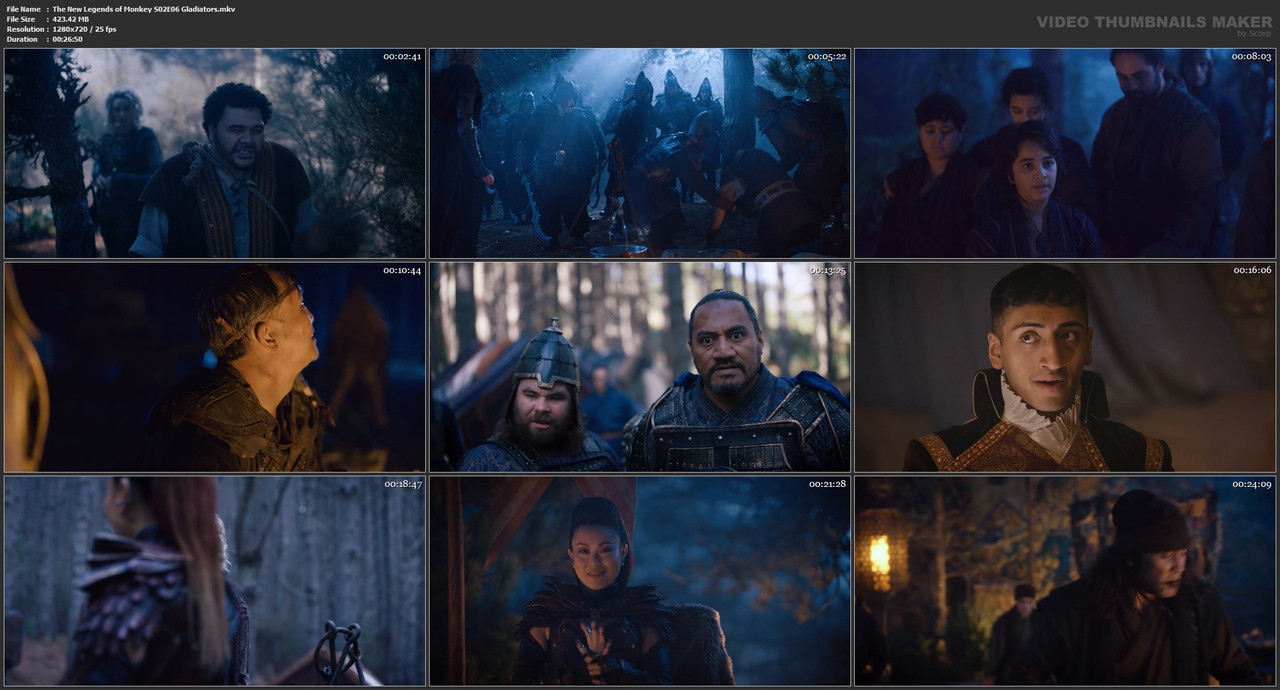Click the timestamp 00:24:09
This screenshot has height=690, width=1280.
[1252, 484]
